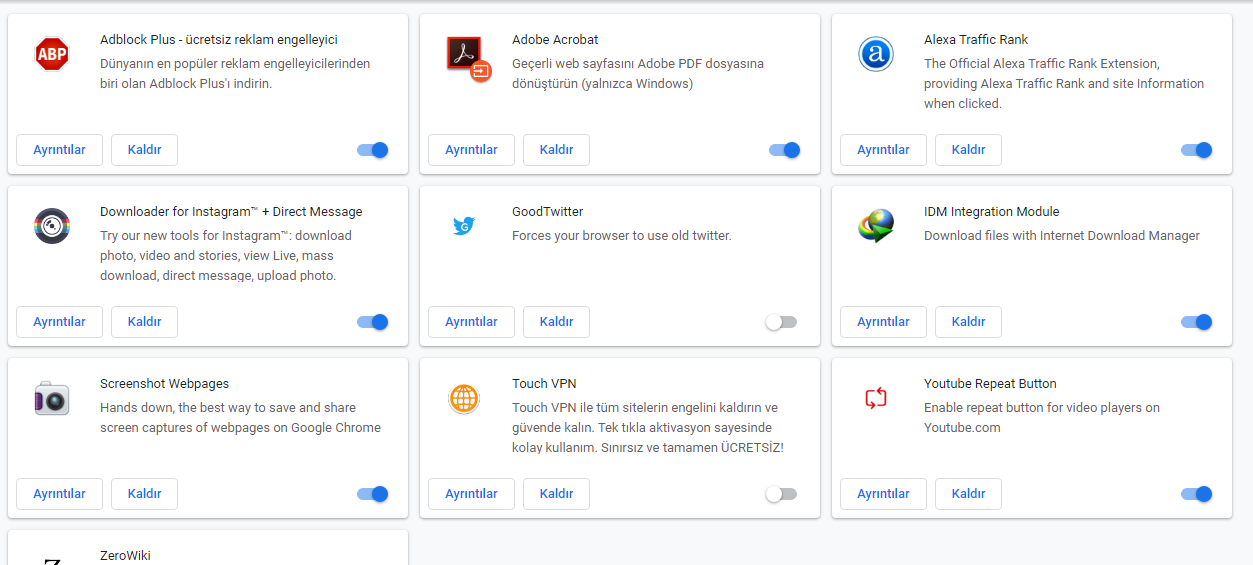The width and height of the screenshot is (1253, 565).
Task: Enable the GoodTwitter extension toggle
Action: point(781,322)
